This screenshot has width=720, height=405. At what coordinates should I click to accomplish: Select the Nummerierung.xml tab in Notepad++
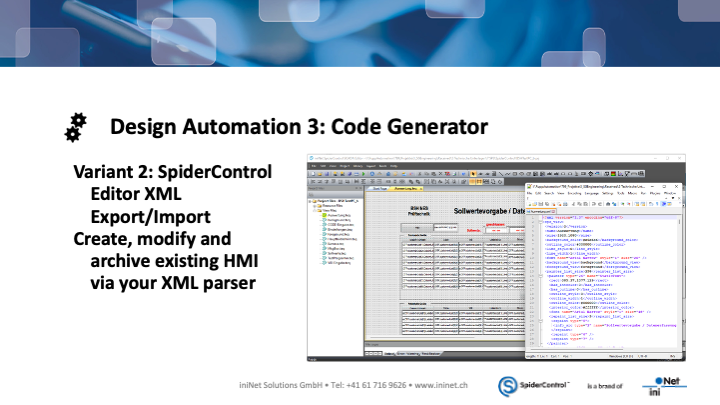click(x=540, y=211)
